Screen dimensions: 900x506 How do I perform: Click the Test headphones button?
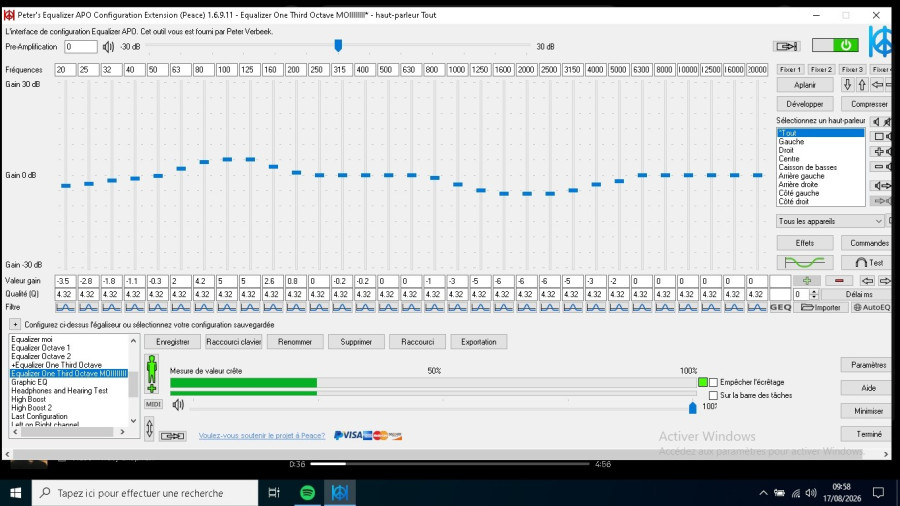868,262
